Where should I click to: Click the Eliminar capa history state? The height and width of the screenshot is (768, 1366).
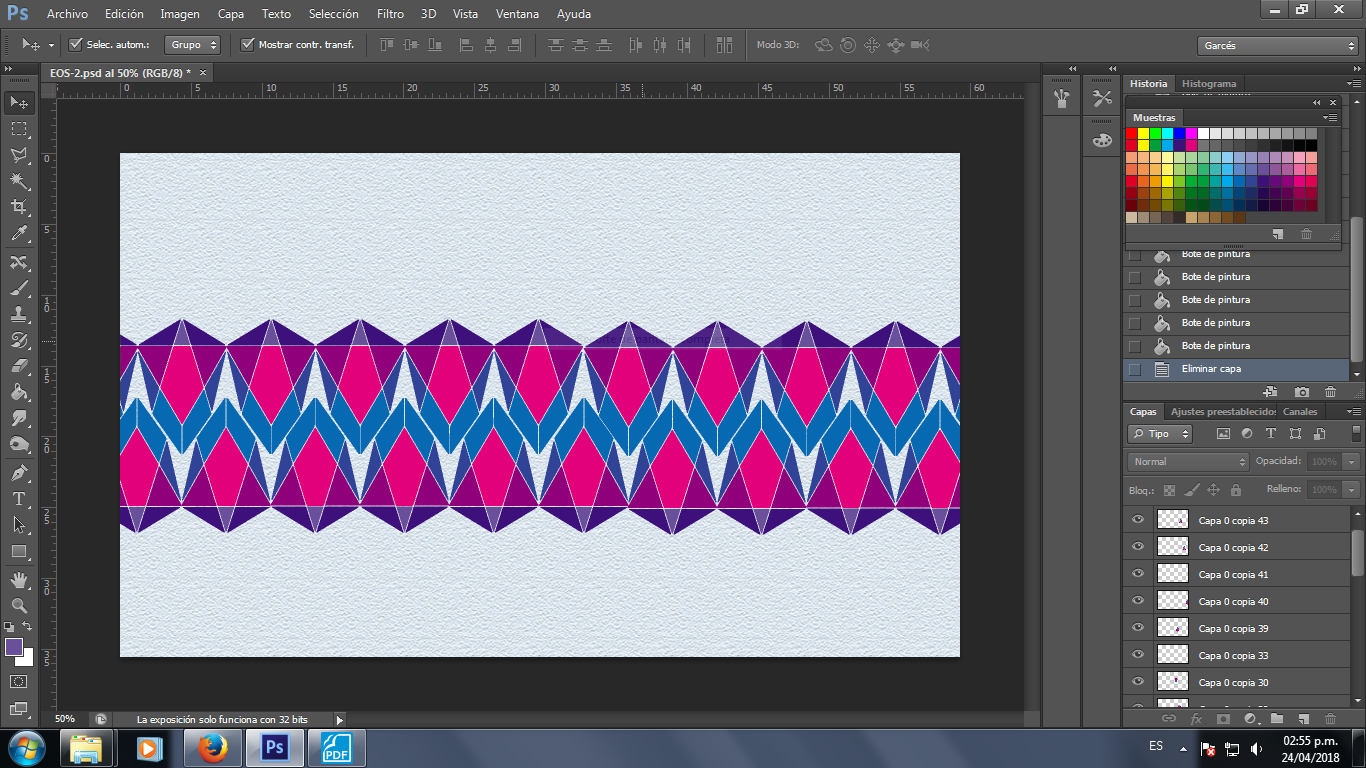point(1236,369)
